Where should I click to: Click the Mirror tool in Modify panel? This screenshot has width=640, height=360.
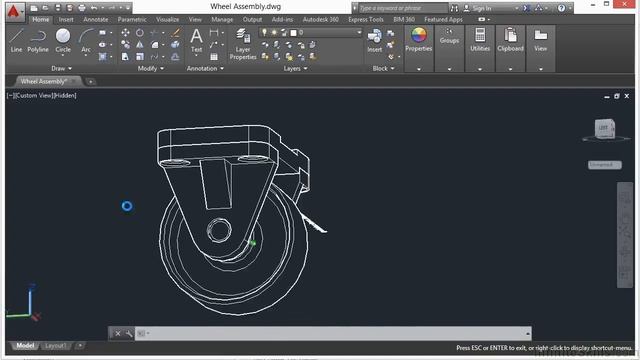coord(140,44)
